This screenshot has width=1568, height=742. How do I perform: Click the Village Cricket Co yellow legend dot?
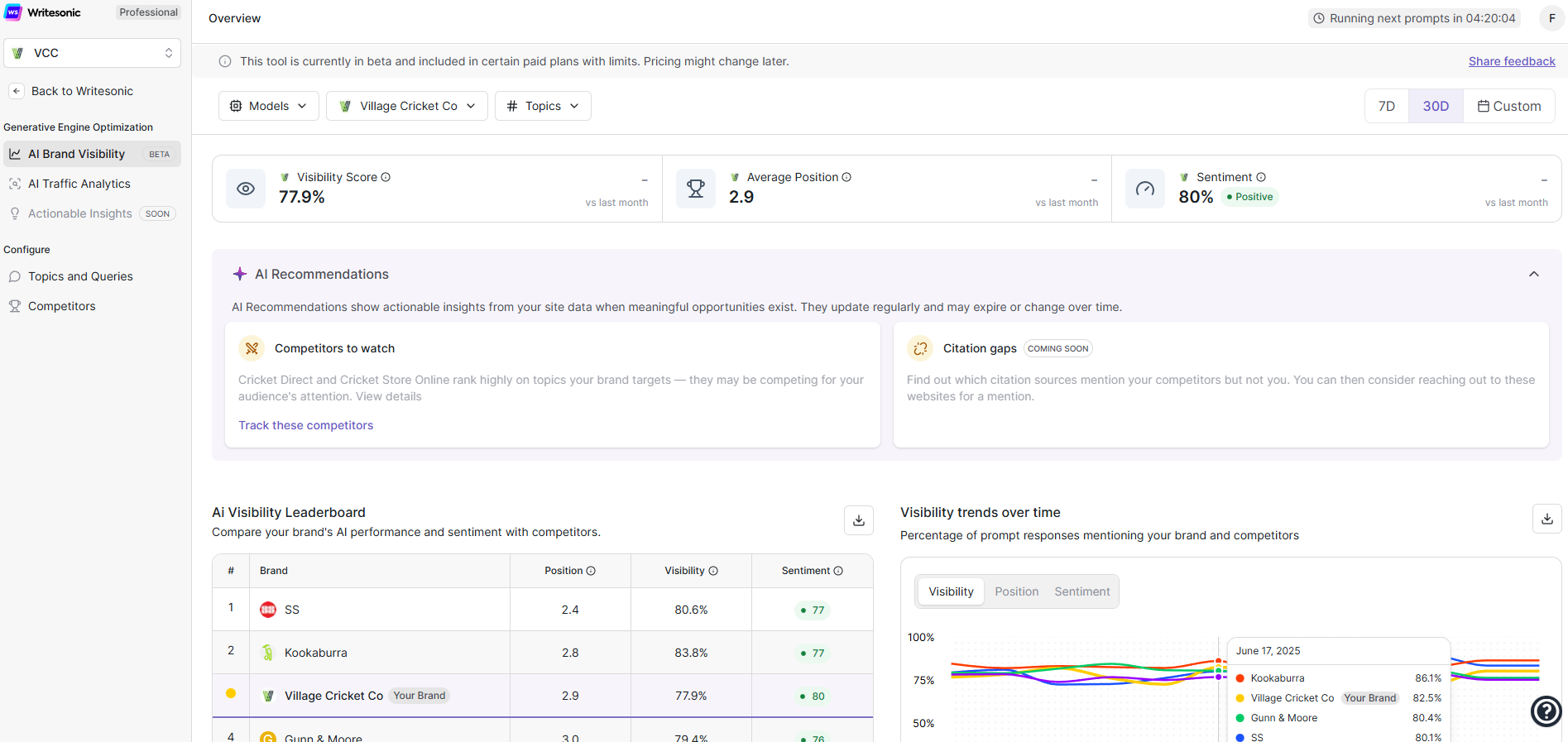(x=1240, y=698)
